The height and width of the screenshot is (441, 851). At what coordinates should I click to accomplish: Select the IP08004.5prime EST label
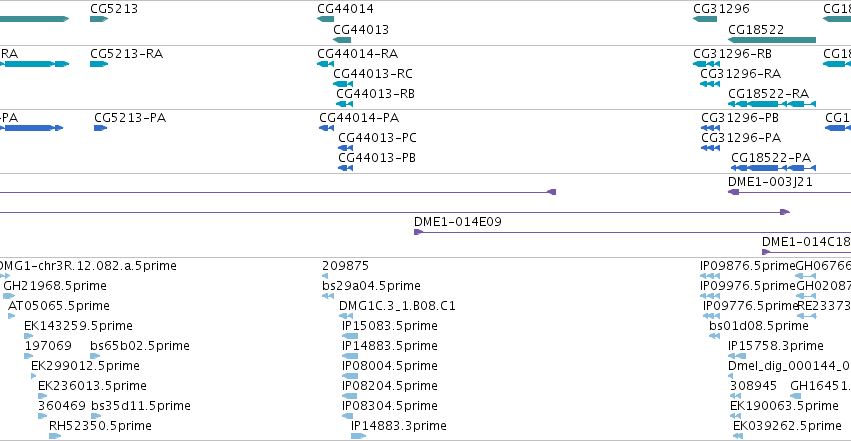point(390,366)
